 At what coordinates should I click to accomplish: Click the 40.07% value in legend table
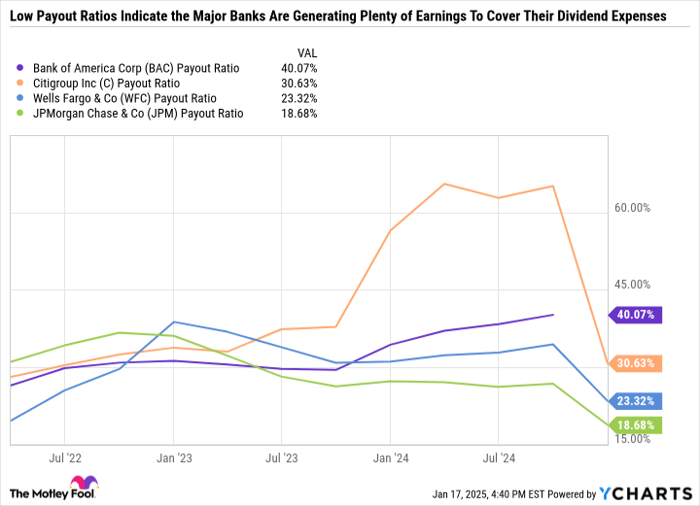[299, 68]
